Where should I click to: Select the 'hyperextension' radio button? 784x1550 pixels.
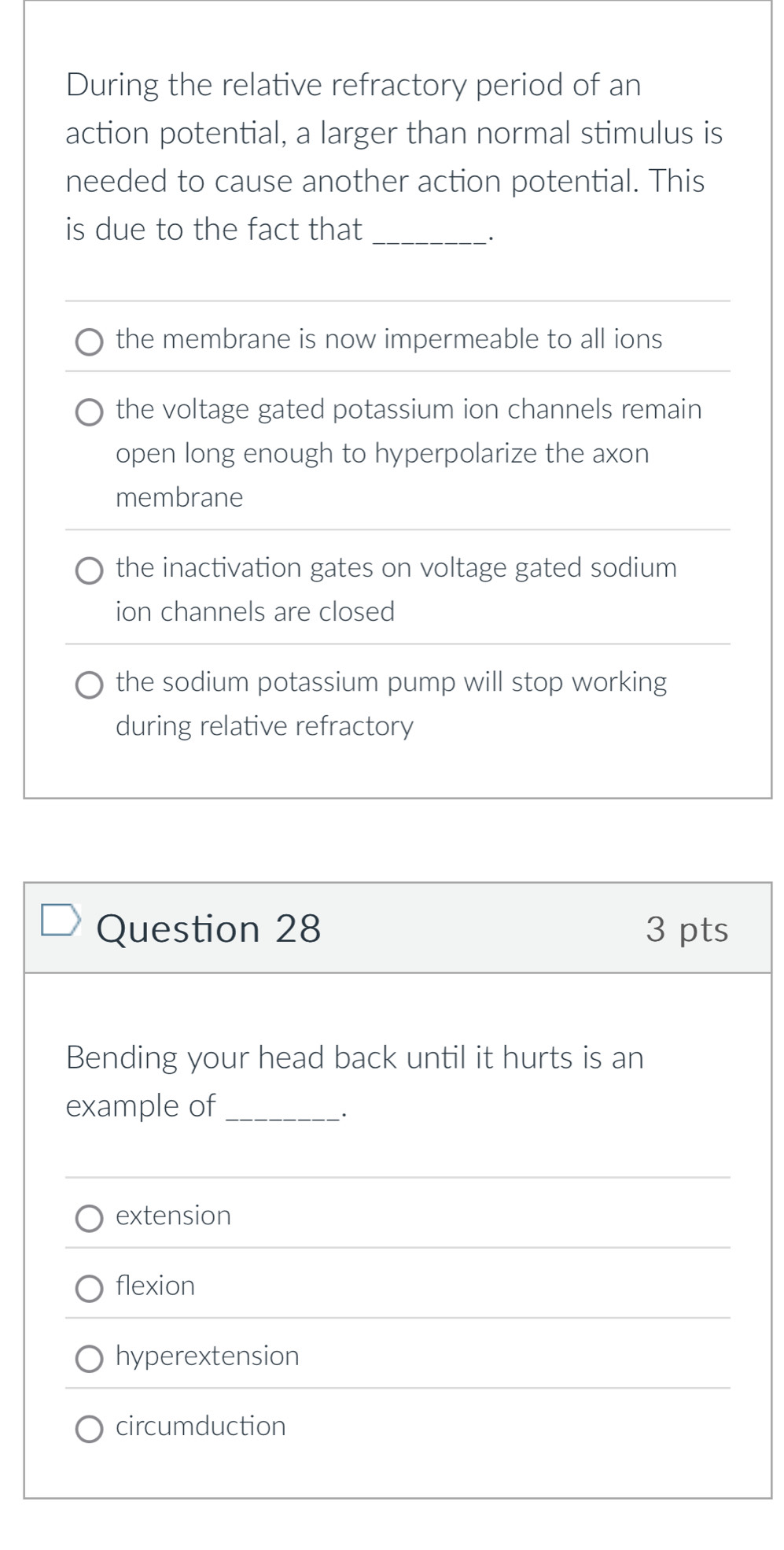(90, 1359)
